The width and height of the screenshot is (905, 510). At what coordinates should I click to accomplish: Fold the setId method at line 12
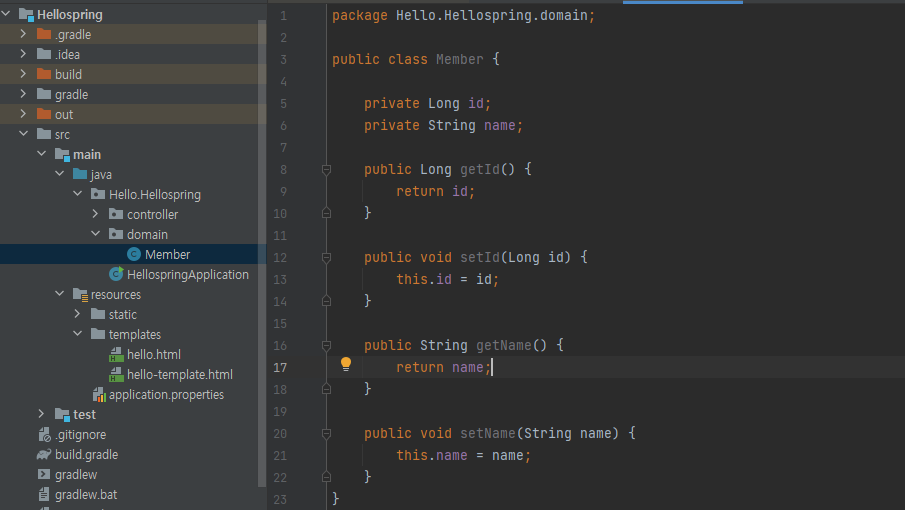click(326, 257)
